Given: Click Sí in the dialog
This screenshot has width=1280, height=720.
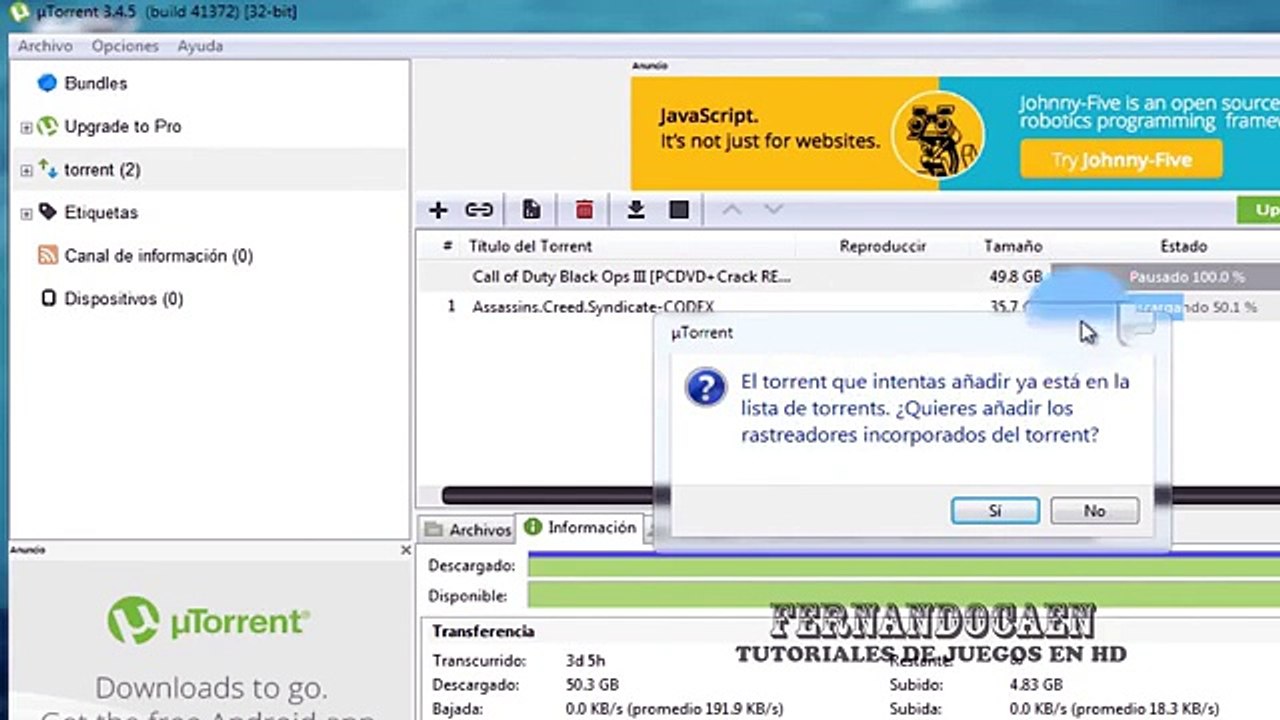Looking at the screenshot, I should (995, 510).
